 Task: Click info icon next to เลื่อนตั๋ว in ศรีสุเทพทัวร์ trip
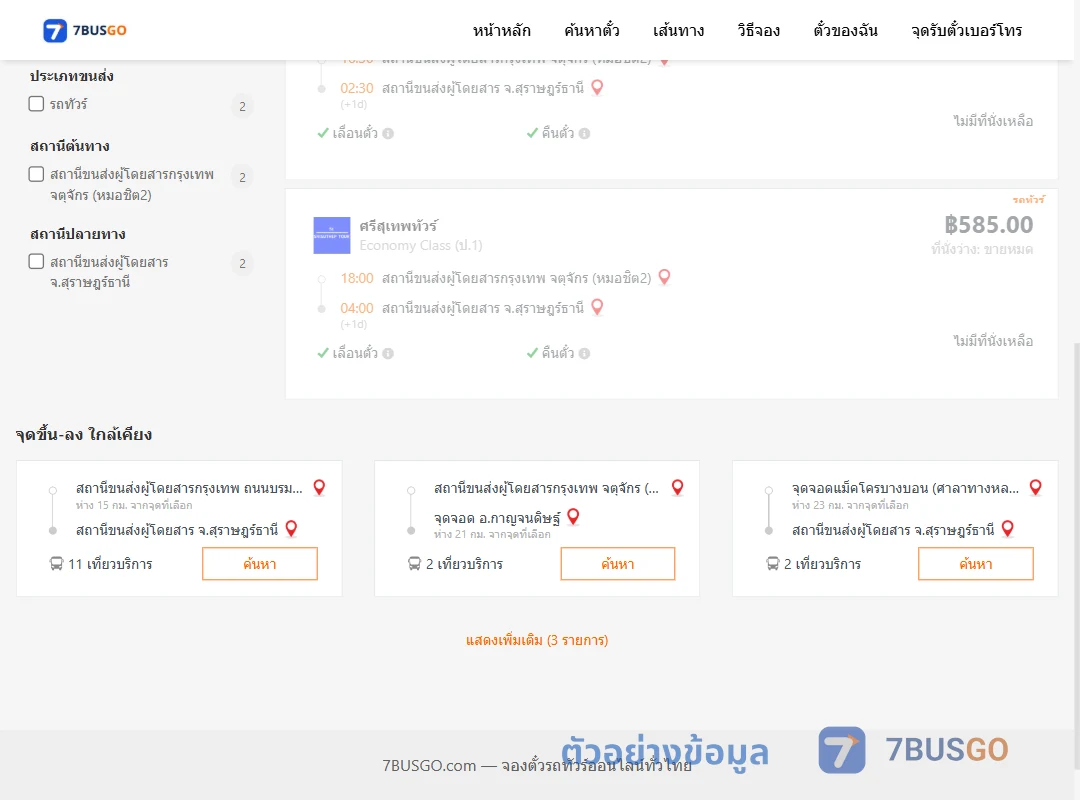pyautogui.click(x=388, y=353)
